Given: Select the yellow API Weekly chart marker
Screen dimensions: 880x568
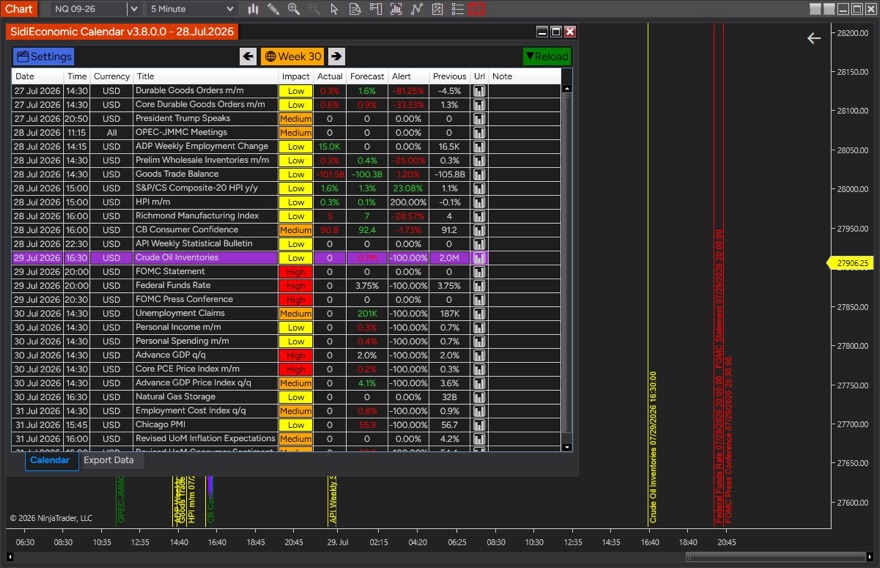Looking at the screenshot, I should click(x=332, y=501).
